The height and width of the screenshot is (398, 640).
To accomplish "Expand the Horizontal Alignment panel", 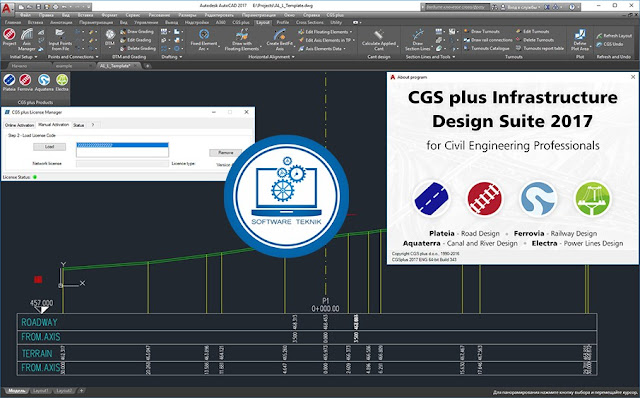I will click(271, 57).
